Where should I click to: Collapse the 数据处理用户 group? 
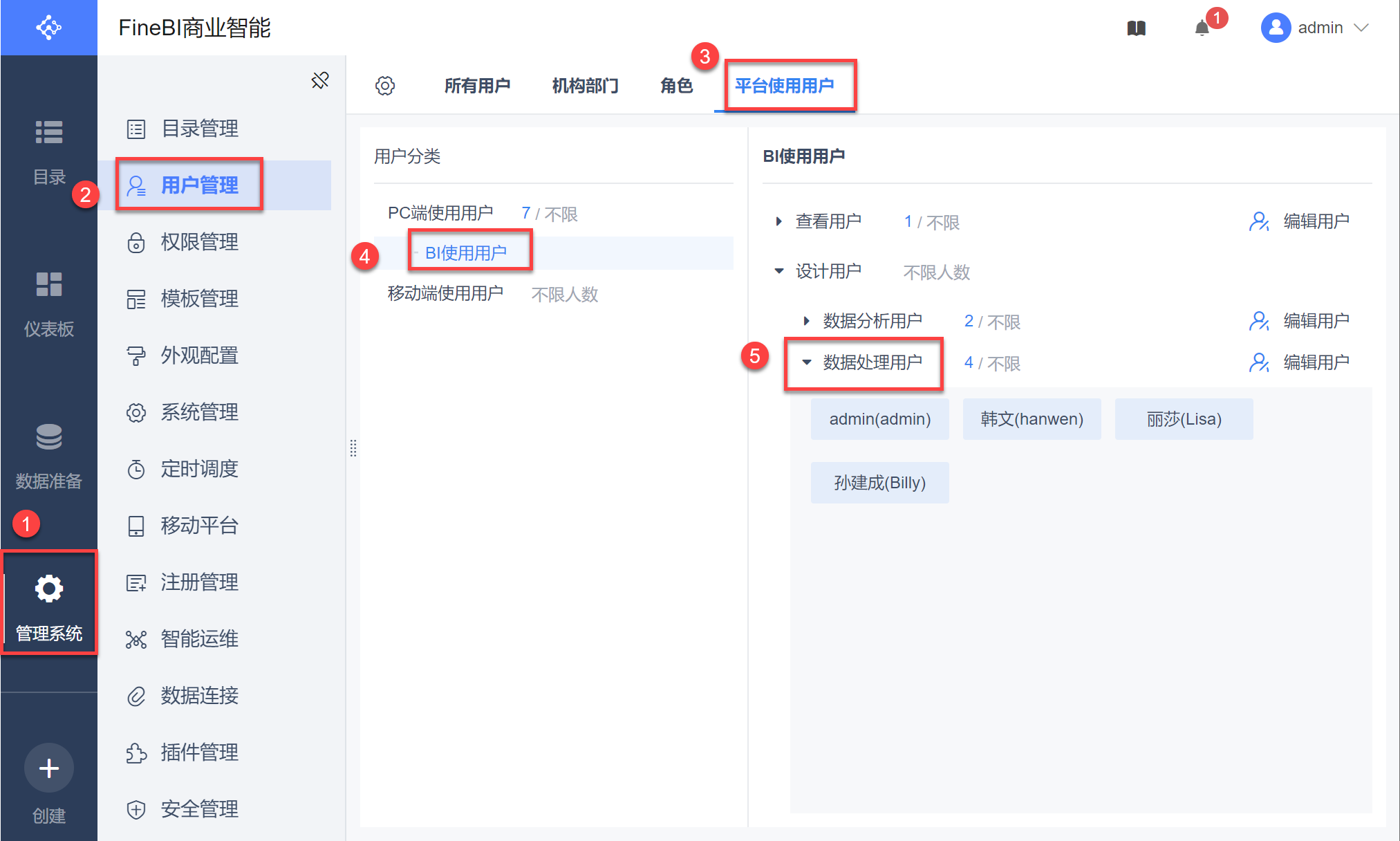[x=807, y=362]
